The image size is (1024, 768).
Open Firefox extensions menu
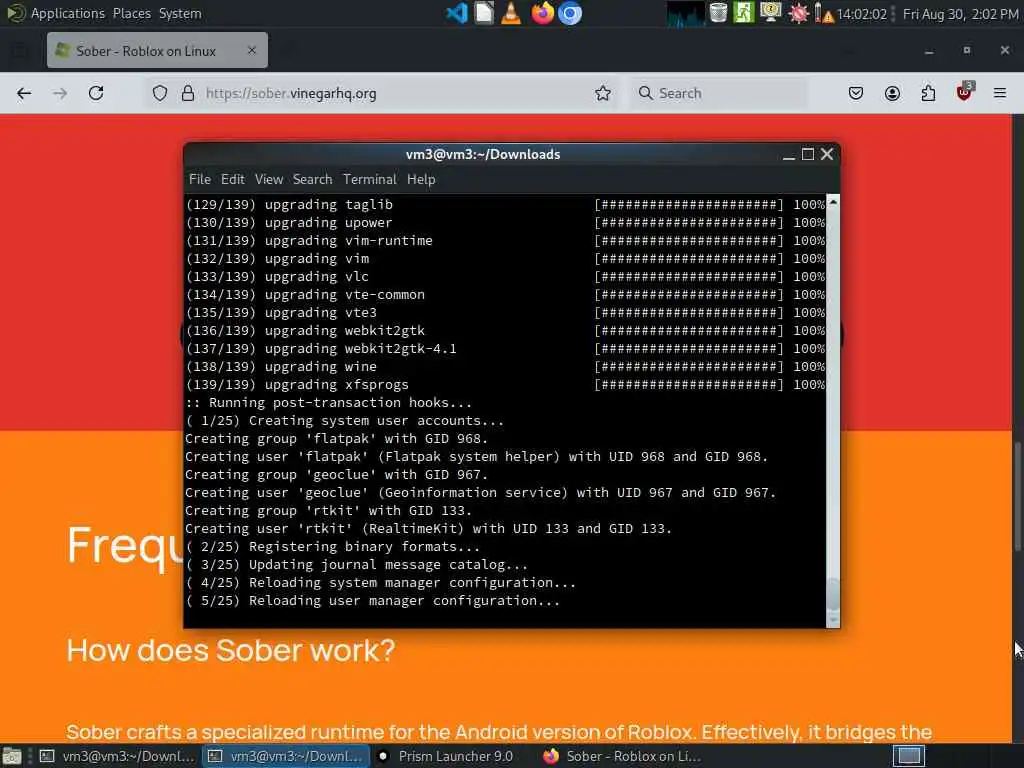tap(928, 93)
